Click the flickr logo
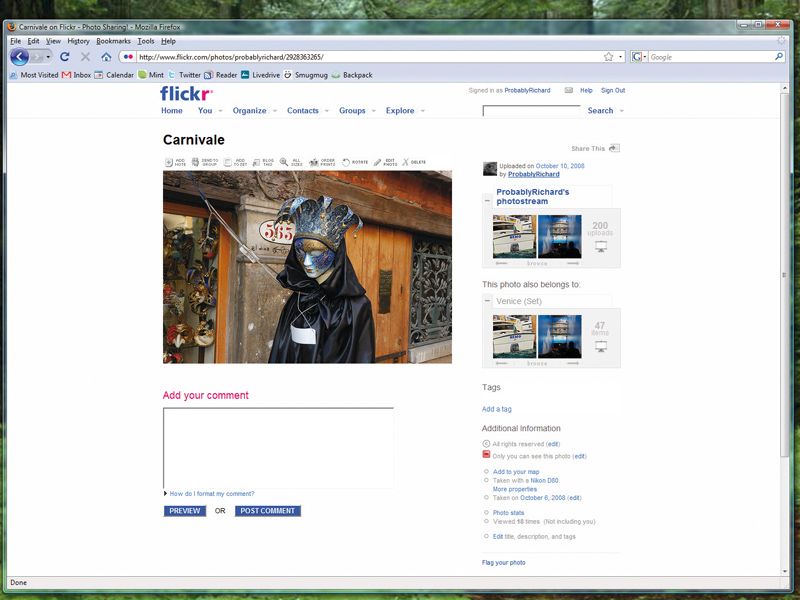Image resolution: width=800 pixels, height=600 pixels. [186, 93]
